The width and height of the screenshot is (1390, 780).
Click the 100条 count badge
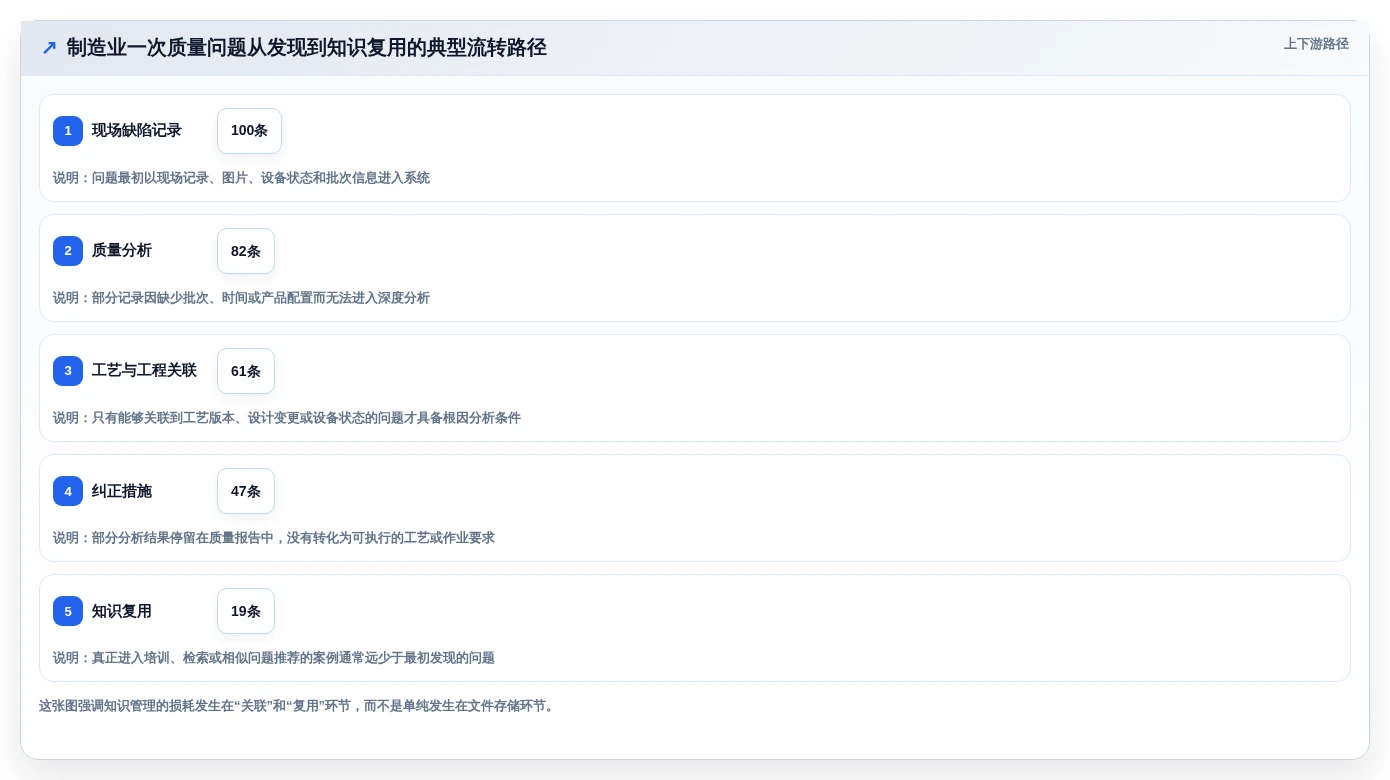tap(249, 131)
